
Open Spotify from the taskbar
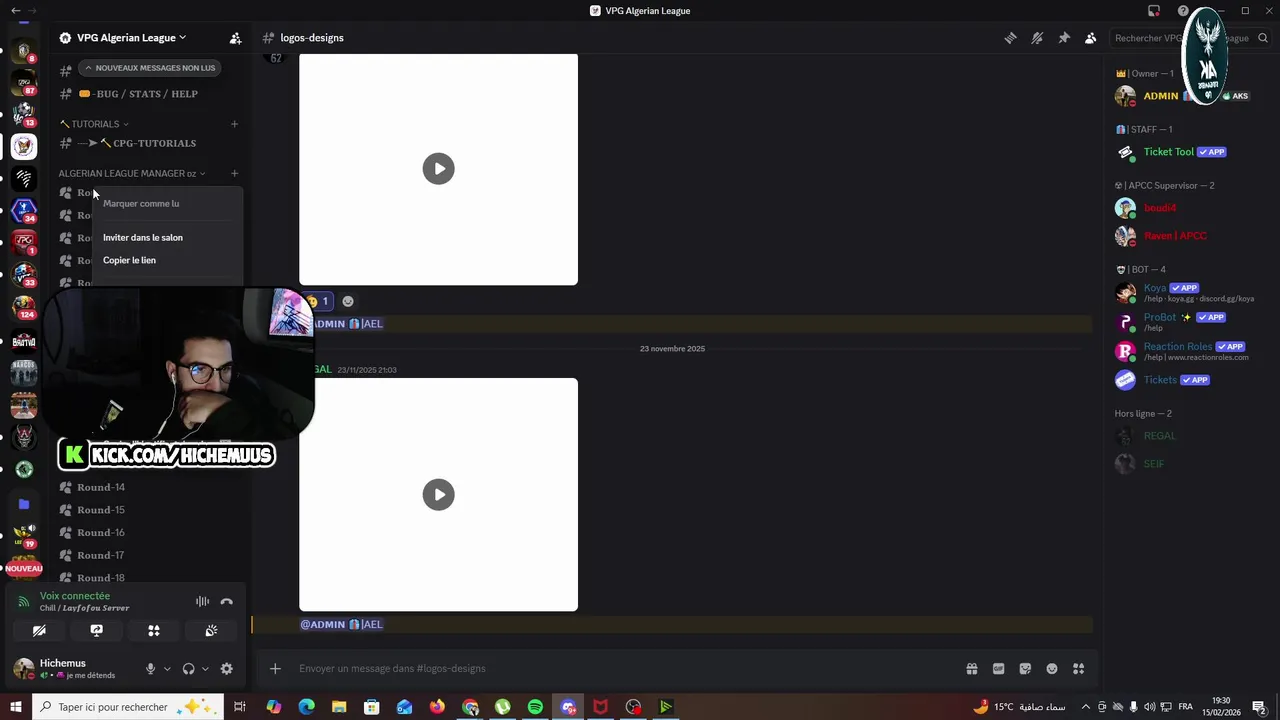tap(535, 707)
